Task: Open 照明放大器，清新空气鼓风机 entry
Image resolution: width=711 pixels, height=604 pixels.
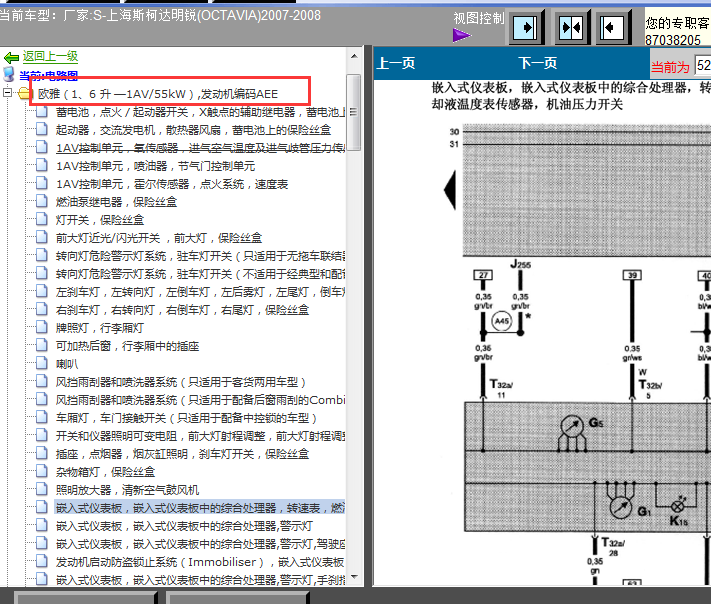Action: tap(127, 490)
